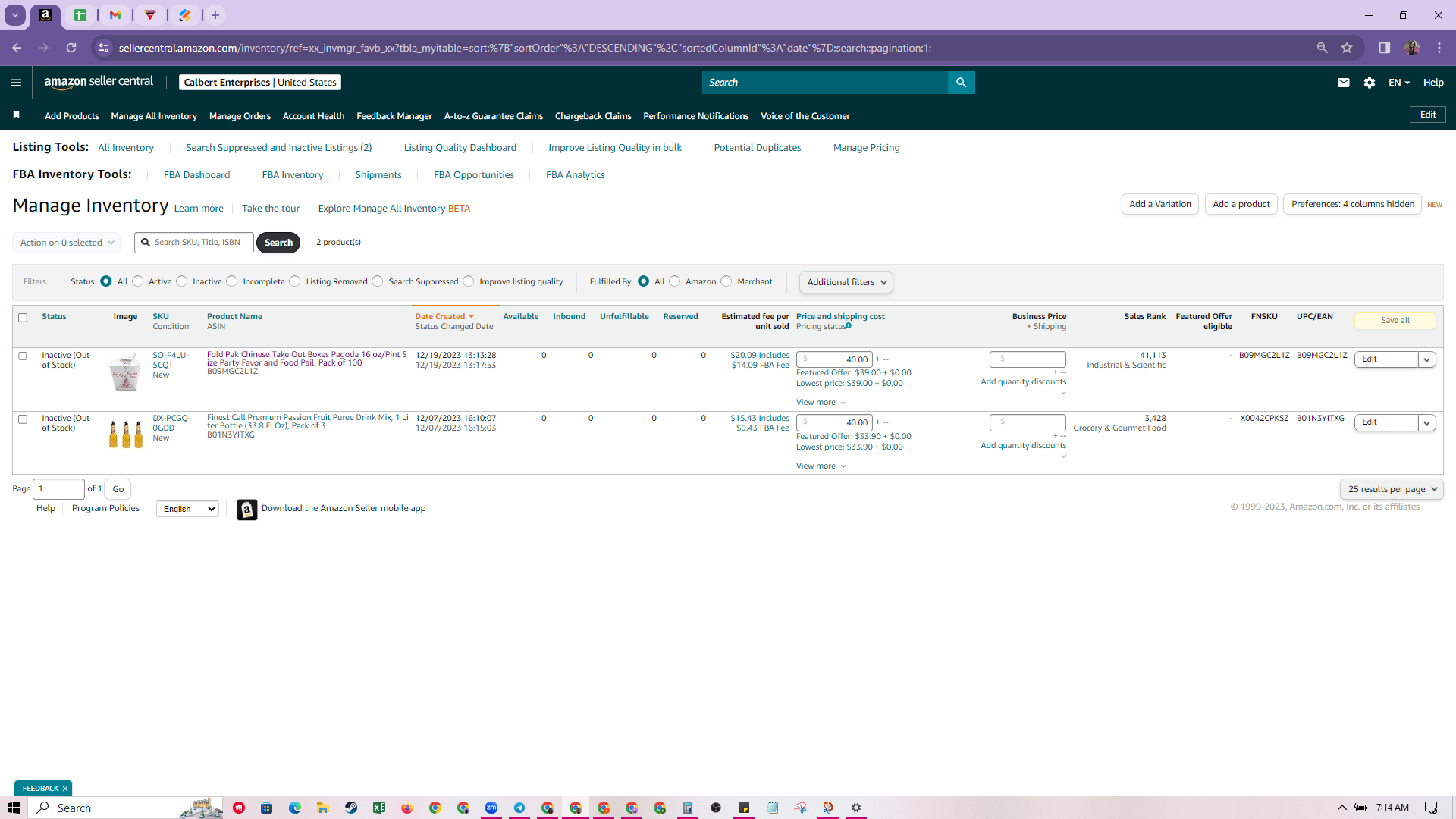Screen dimensions: 1456x819
Task: Open the English language select in footer
Action: [187, 509]
